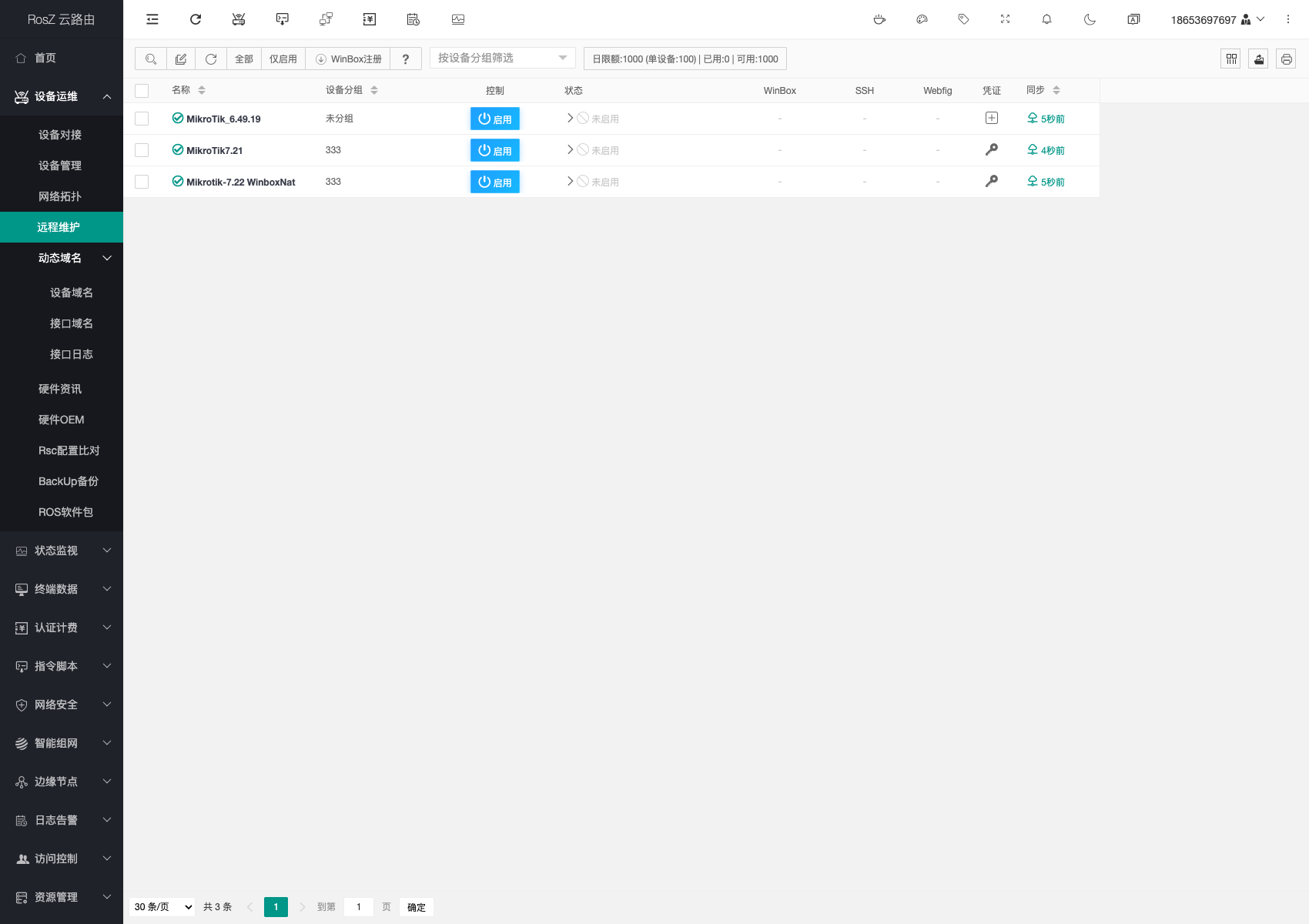Tick the checkbox for Mikrotik-7.22 WinboxNat

[x=142, y=182]
